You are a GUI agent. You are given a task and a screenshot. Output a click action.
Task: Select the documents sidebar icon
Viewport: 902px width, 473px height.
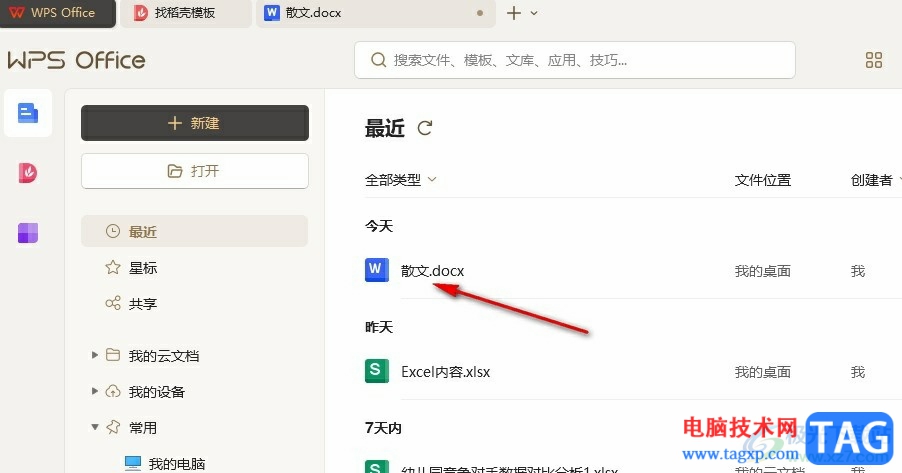coord(28,113)
